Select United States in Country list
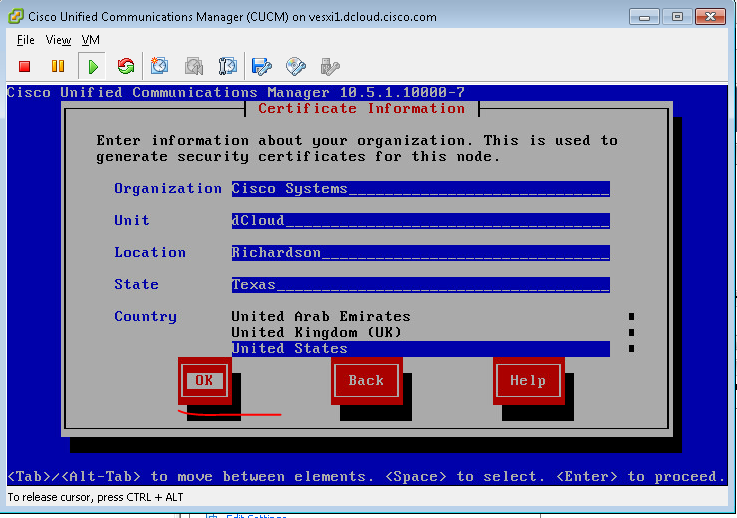The height and width of the screenshot is (518, 737). pos(421,349)
